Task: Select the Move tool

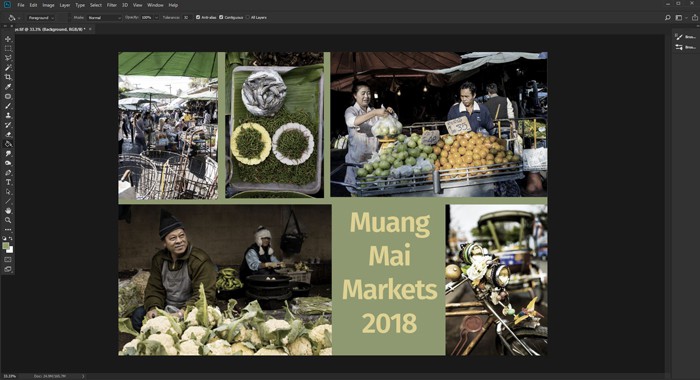Action: tap(8, 39)
